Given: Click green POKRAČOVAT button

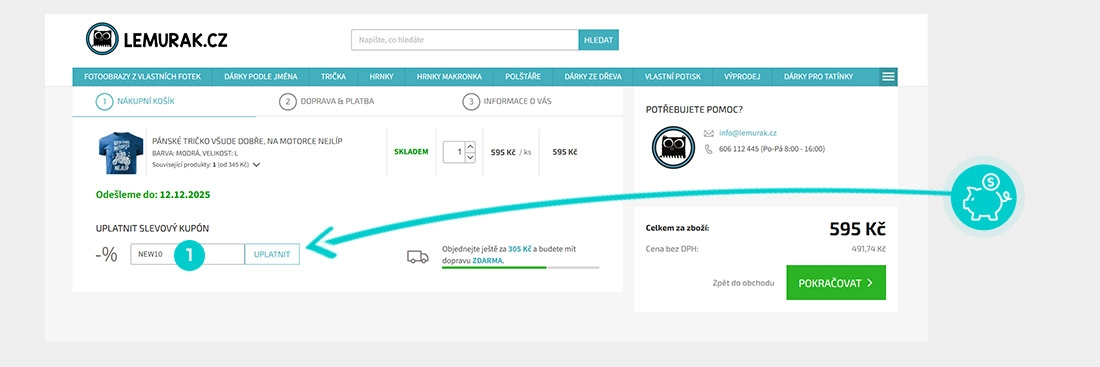Looking at the screenshot, I should point(836,283).
